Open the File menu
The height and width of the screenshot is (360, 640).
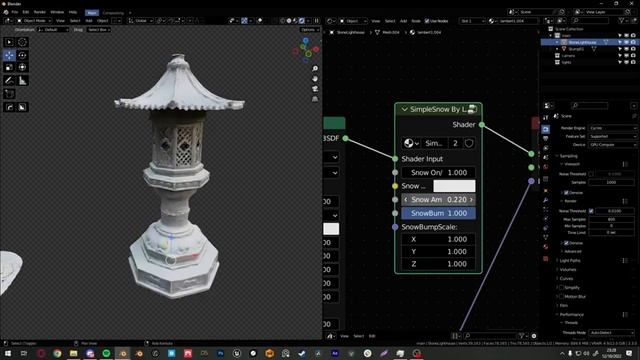click(x=15, y=12)
